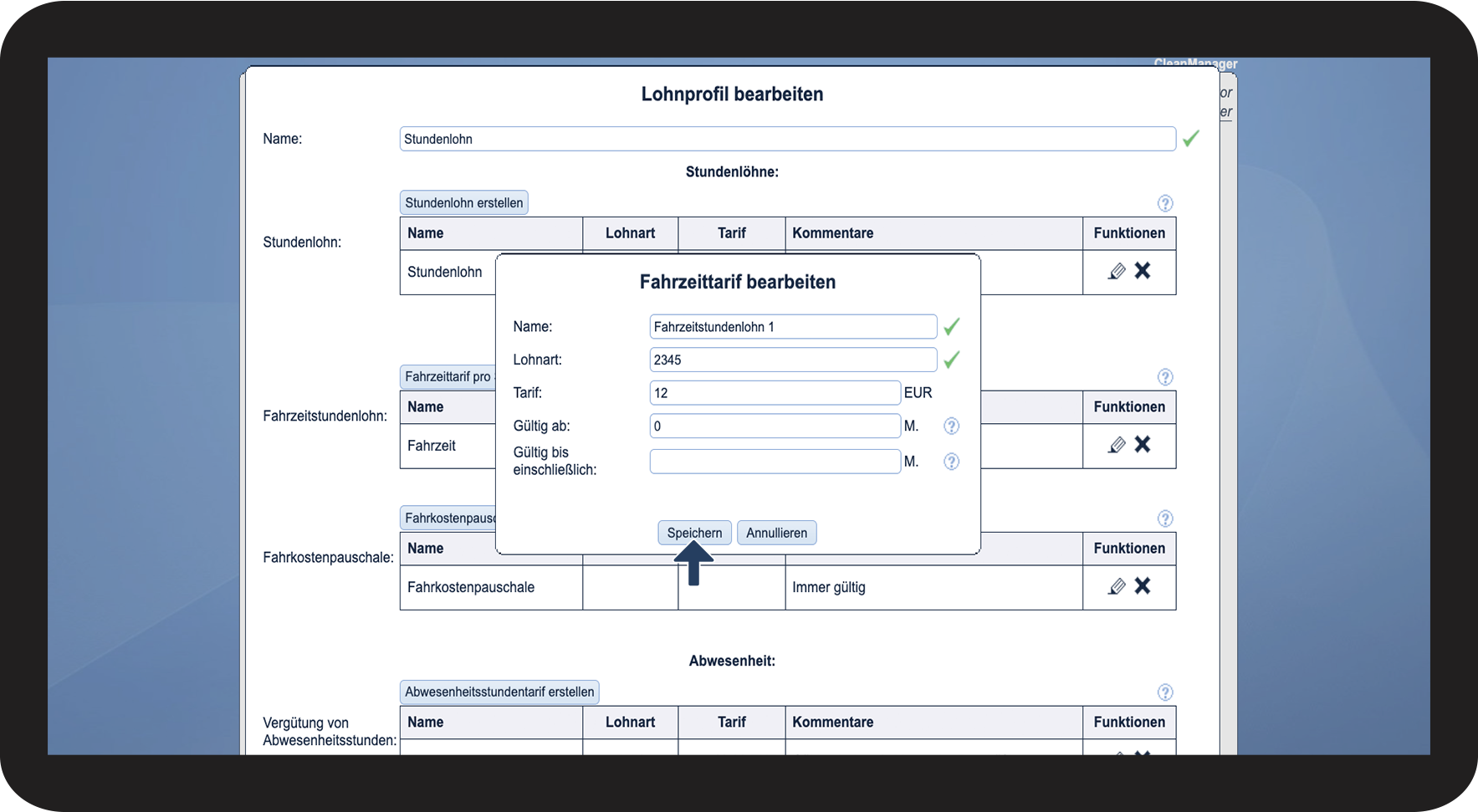Click the Stundenlohn erstellen button
The width and height of the screenshot is (1478, 812).
pyautogui.click(x=464, y=202)
